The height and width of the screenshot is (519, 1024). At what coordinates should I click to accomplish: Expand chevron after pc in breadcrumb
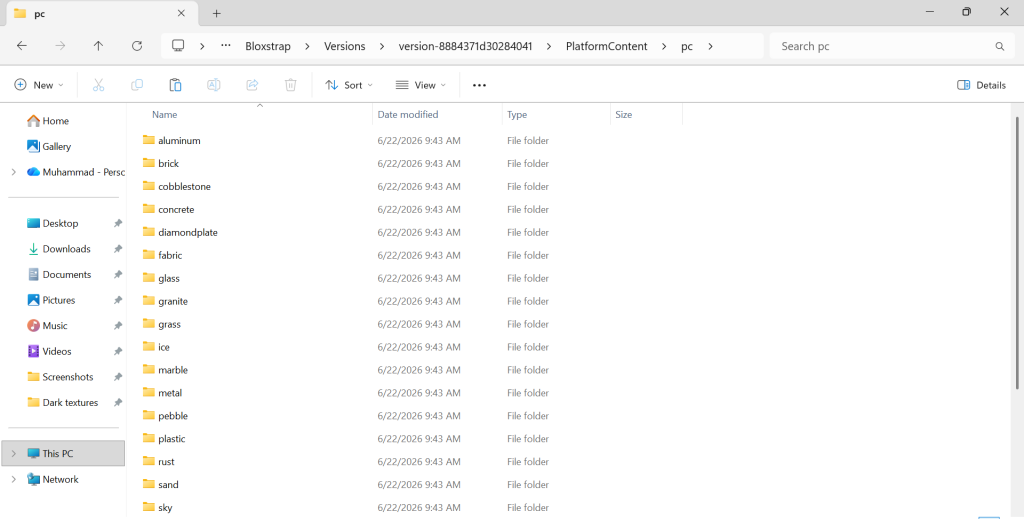(x=710, y=46)
